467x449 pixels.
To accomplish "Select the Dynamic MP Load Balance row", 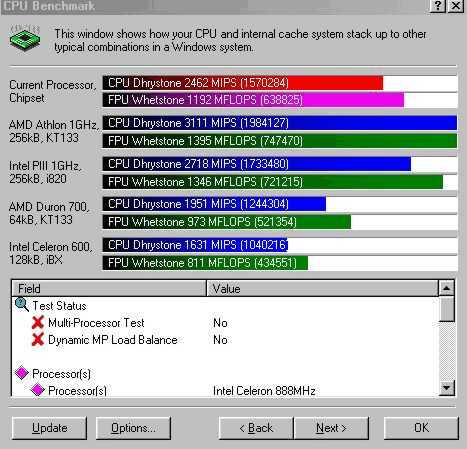I will pos(225,340).
